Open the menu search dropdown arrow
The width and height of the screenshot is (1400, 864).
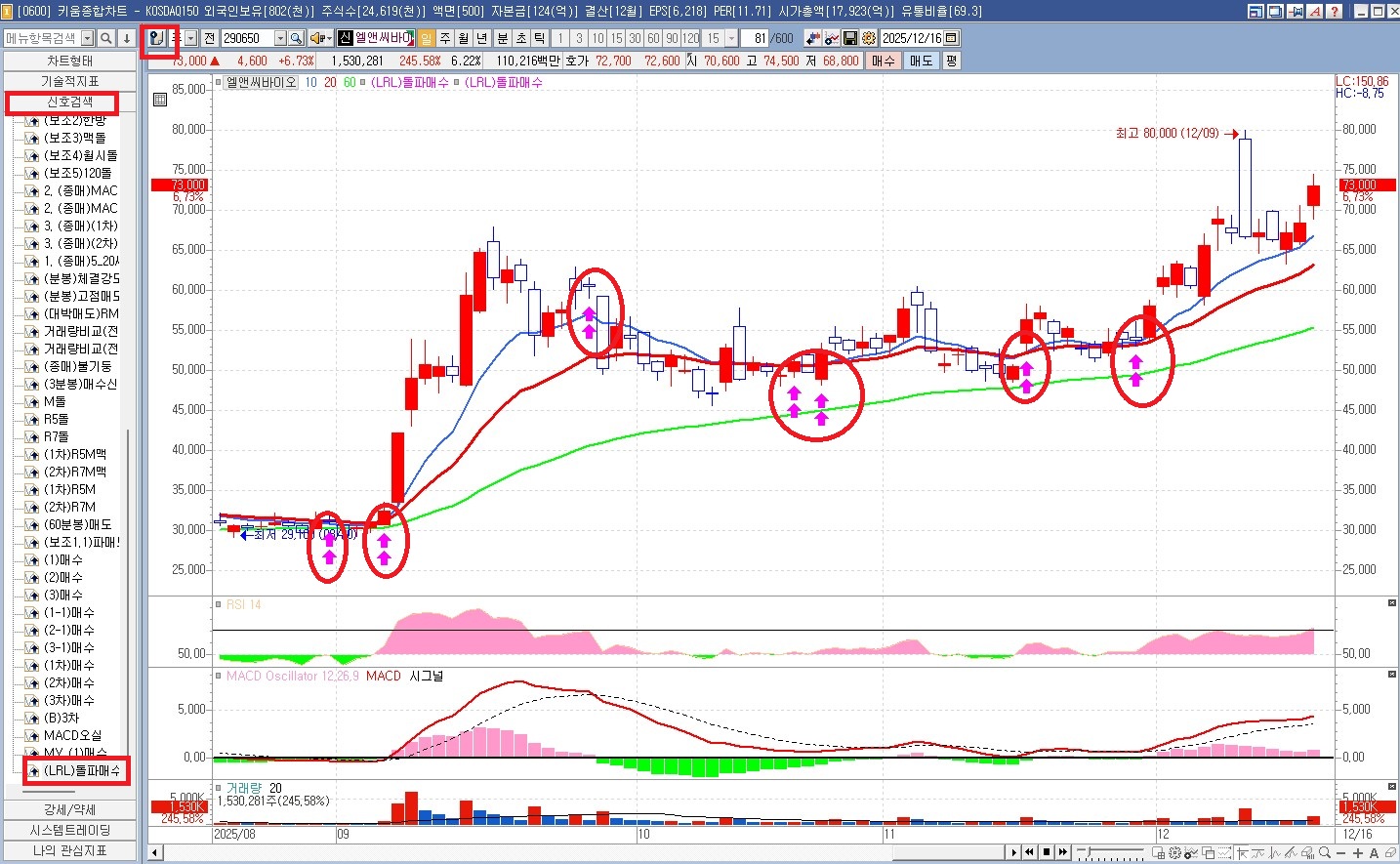[x=88, y=38]
